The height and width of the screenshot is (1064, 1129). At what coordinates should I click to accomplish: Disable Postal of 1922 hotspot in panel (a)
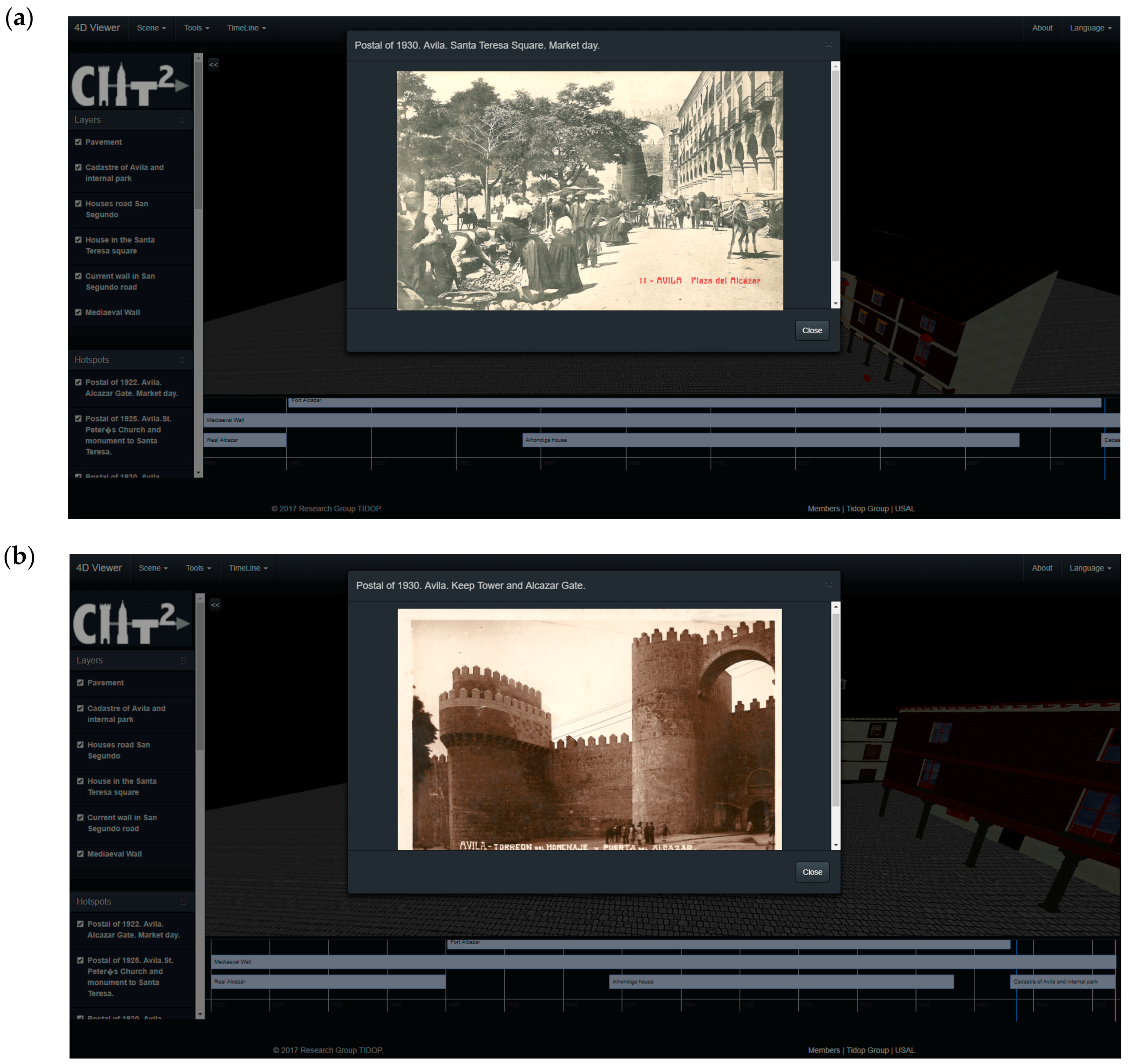[78, 382]
